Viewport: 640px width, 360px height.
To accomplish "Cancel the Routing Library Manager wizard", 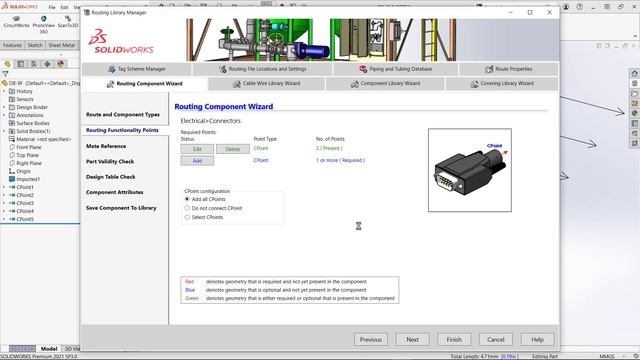I will pos(496,340).
